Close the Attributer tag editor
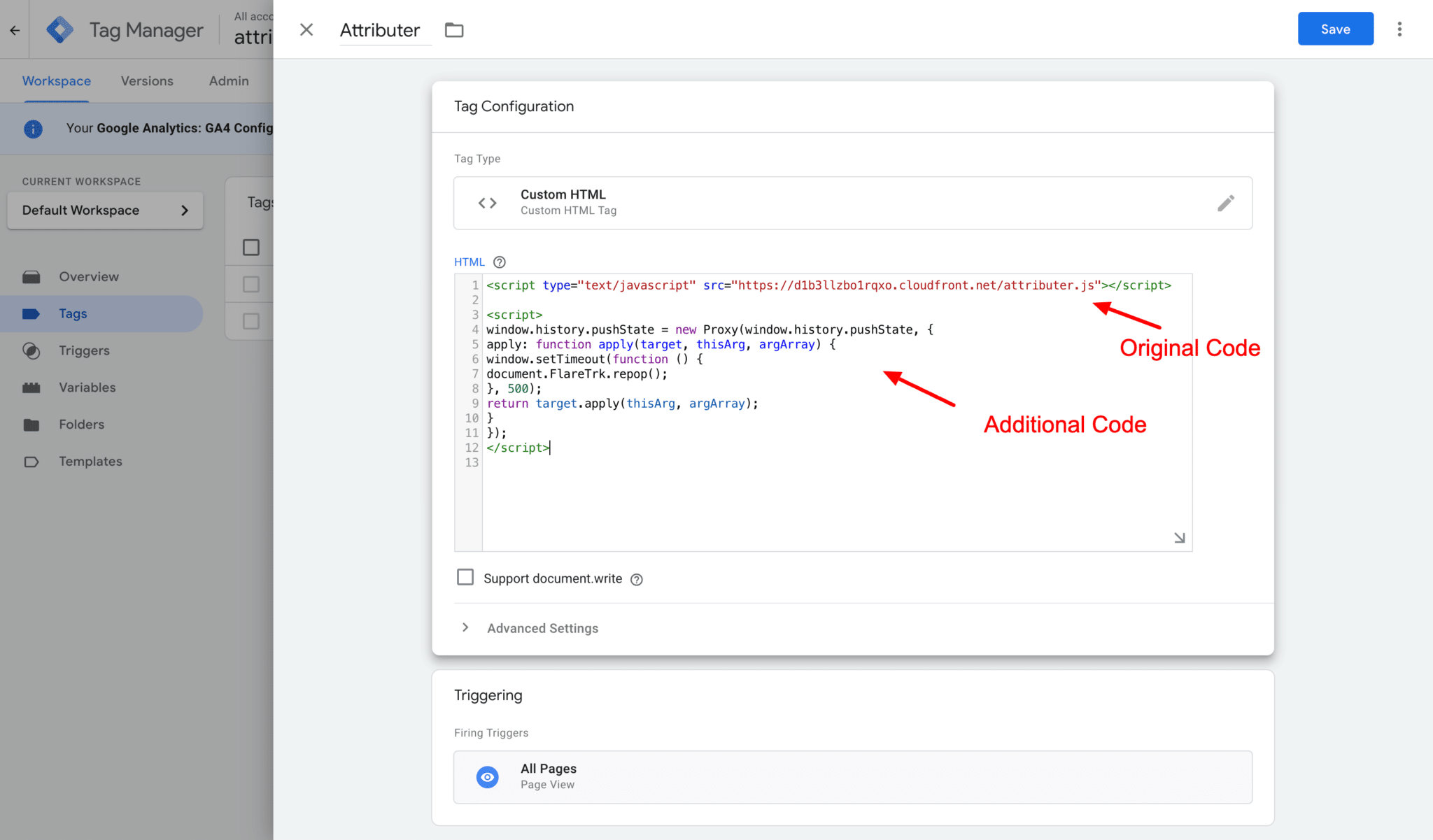 point(306,29)
